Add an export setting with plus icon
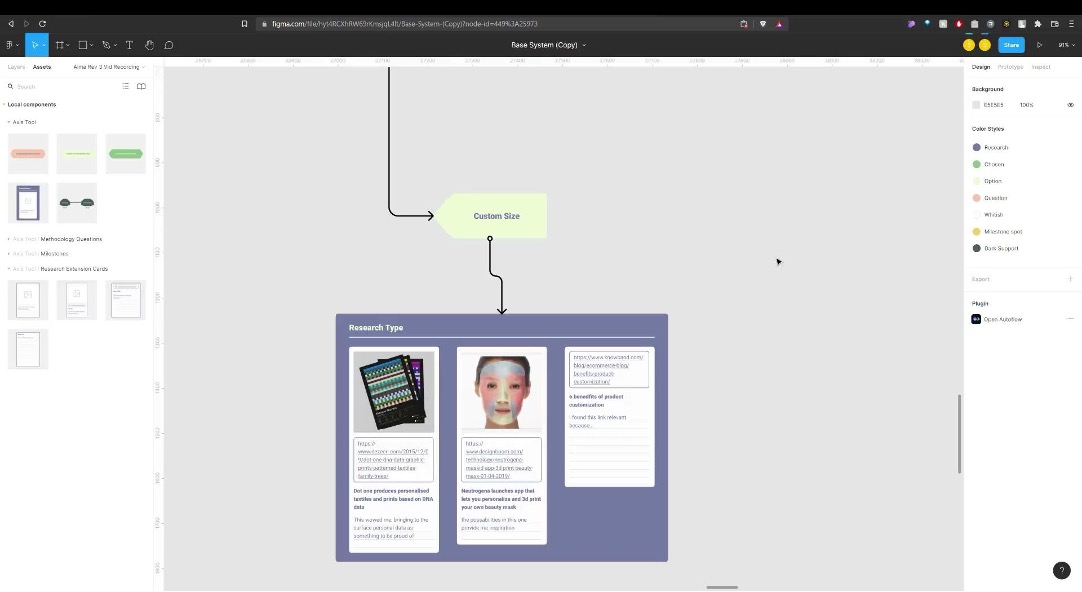This screenshot has height=592, width=1082. (1070, 279)
